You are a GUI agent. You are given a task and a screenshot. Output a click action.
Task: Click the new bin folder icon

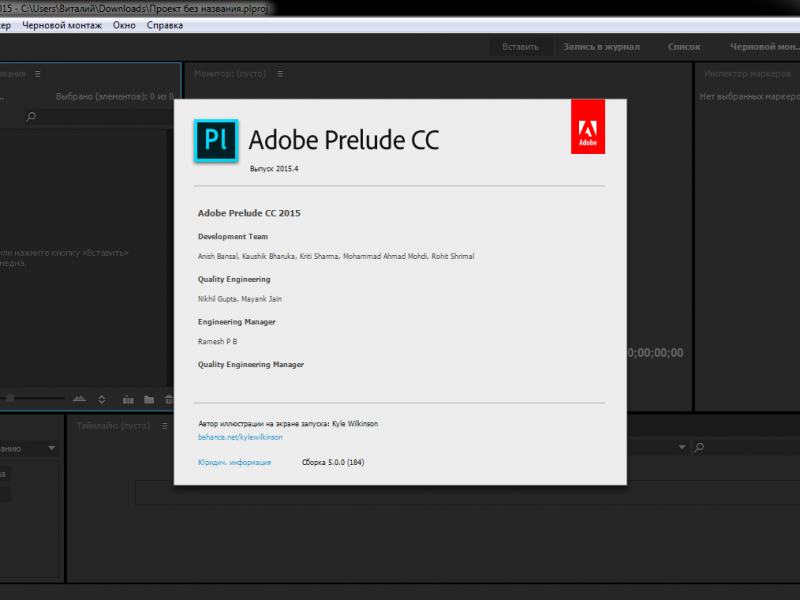pos(149,399)
